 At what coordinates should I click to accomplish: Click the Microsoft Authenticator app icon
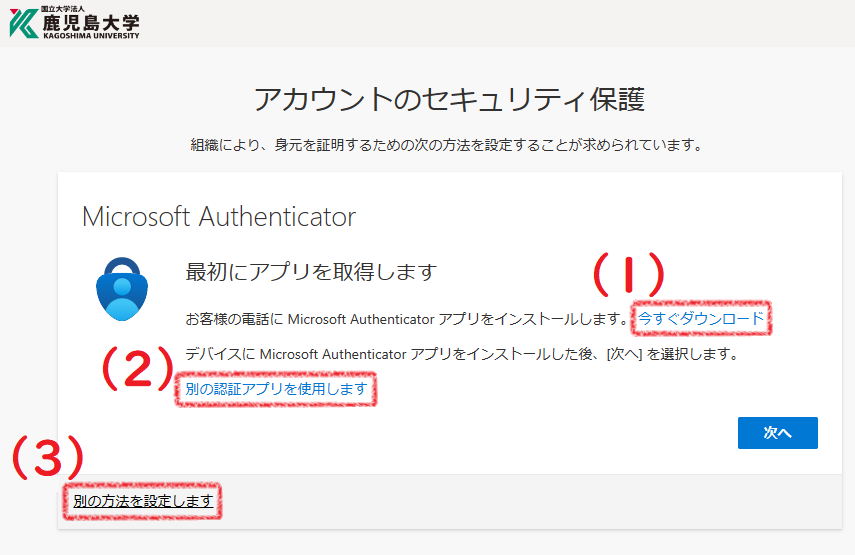click(x=122, y=289)
